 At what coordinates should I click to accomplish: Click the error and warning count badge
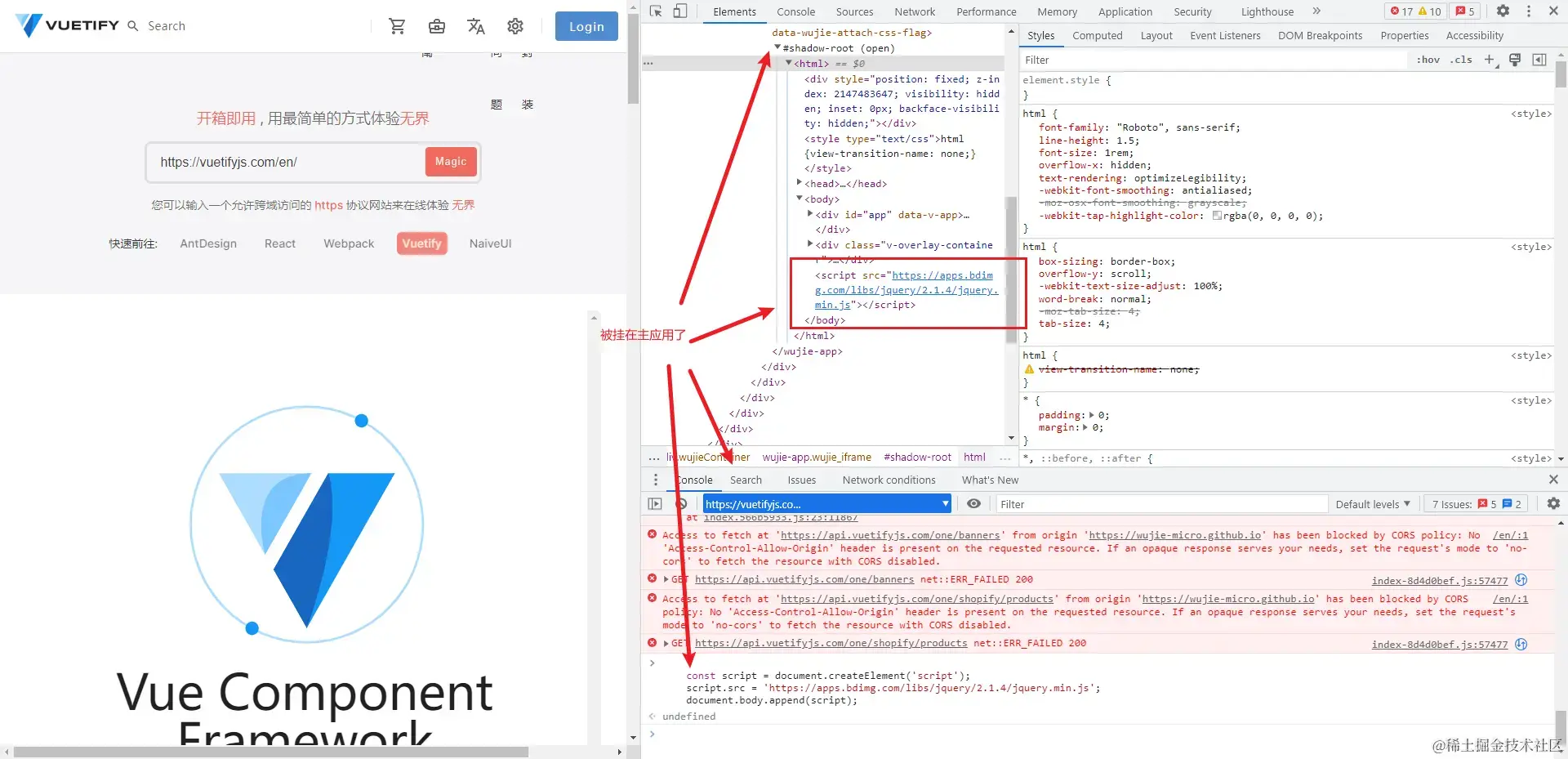pos(1417,11)
